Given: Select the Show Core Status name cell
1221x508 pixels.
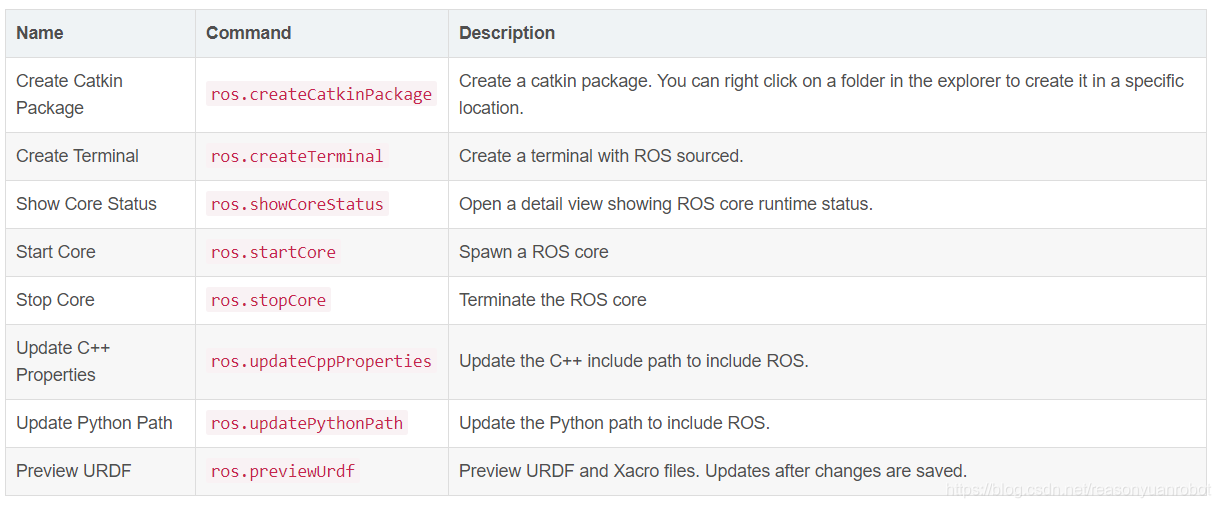Looking at the screenshot, I should 86,204.
